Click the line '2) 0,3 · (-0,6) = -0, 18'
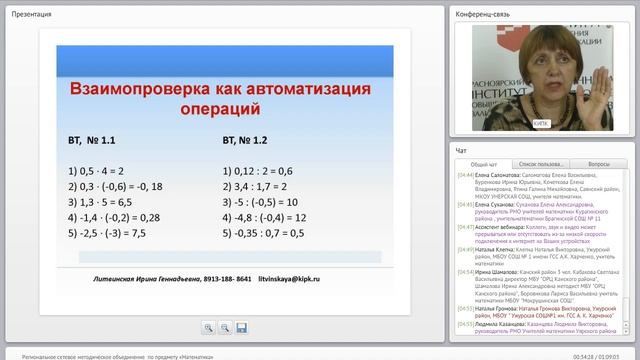This screenshot has height=360, width=640. coord(115,187)
